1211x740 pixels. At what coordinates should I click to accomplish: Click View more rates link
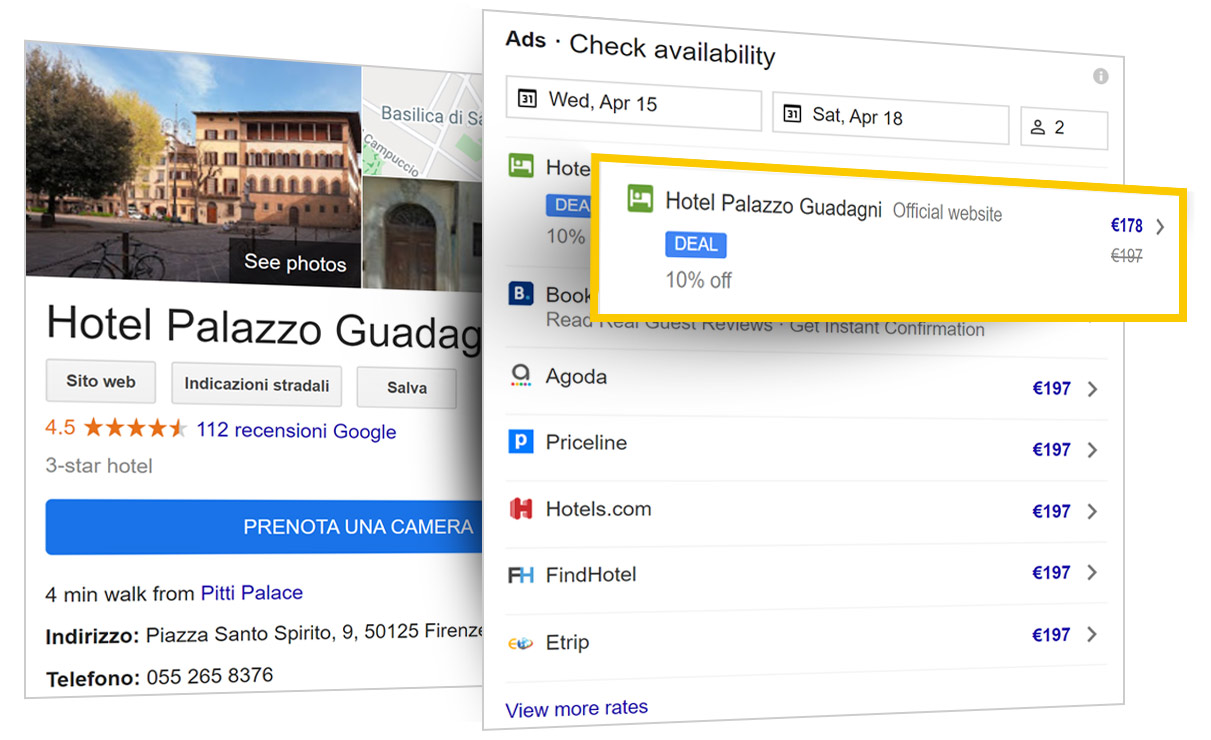click(576, 708)
